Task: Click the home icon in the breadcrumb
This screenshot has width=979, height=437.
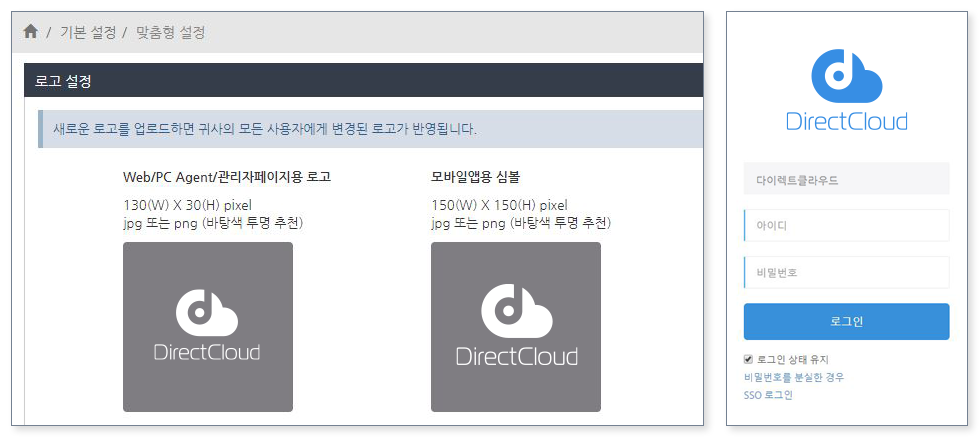Action: (31, 32)
